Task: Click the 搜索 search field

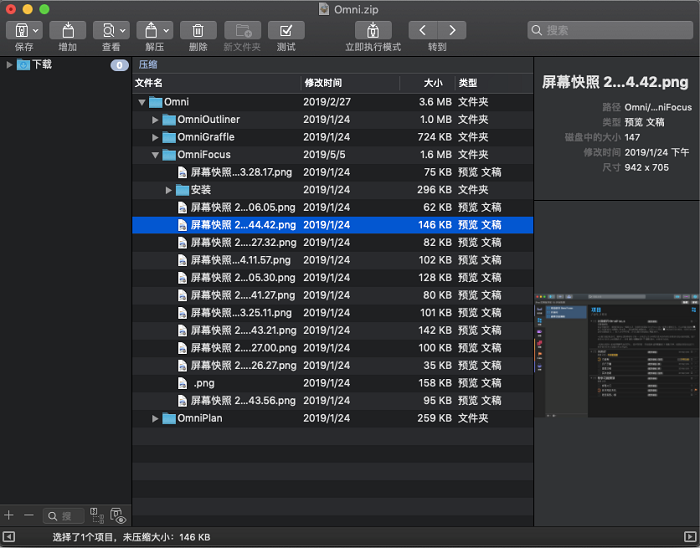Action: point(610,30)
